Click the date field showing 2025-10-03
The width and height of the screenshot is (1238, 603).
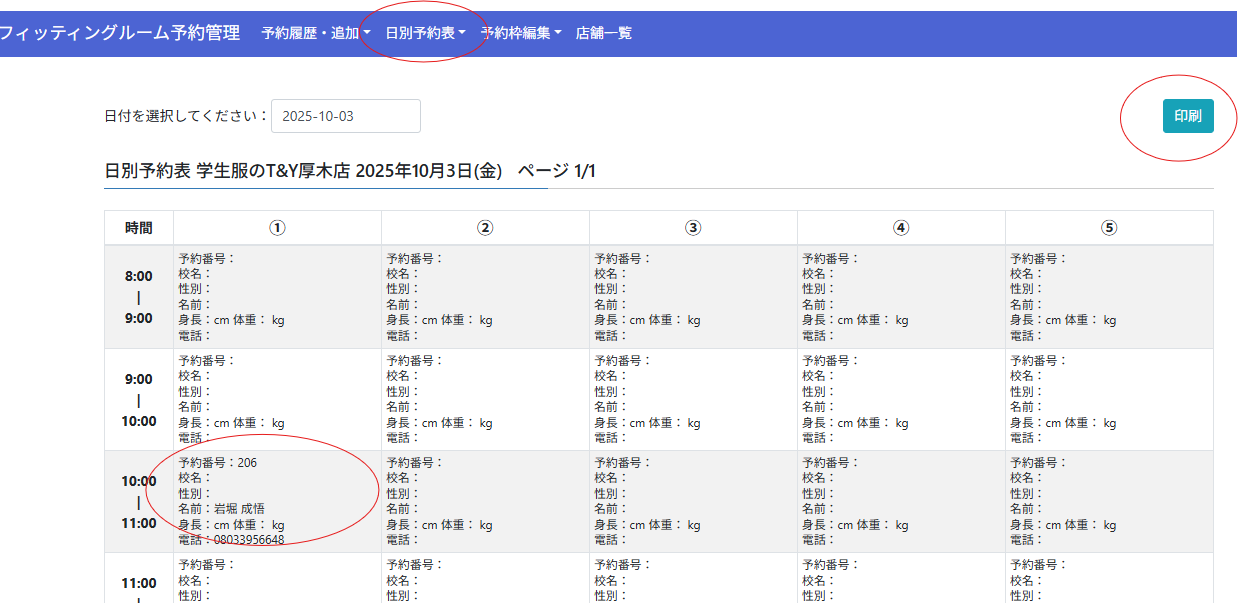345,116
